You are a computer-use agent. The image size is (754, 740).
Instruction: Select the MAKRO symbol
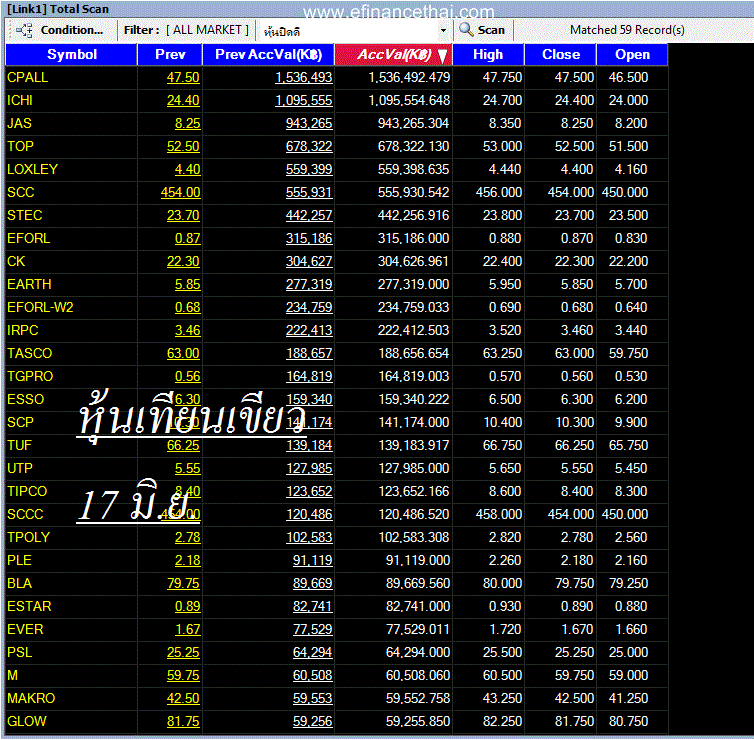31,699
